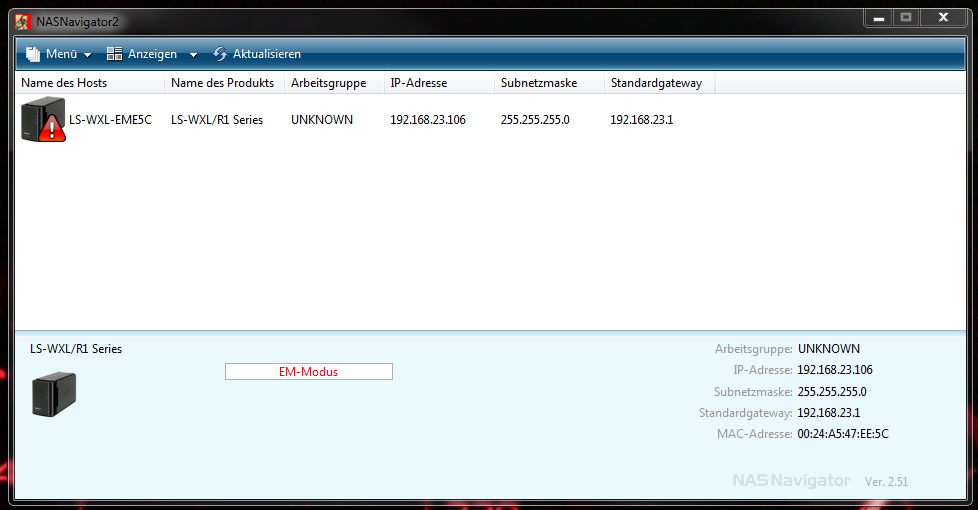Expand the Anzeigen dropdown arrow
Image resolution: width=978 pixels, height=510 pixels.
193,55
